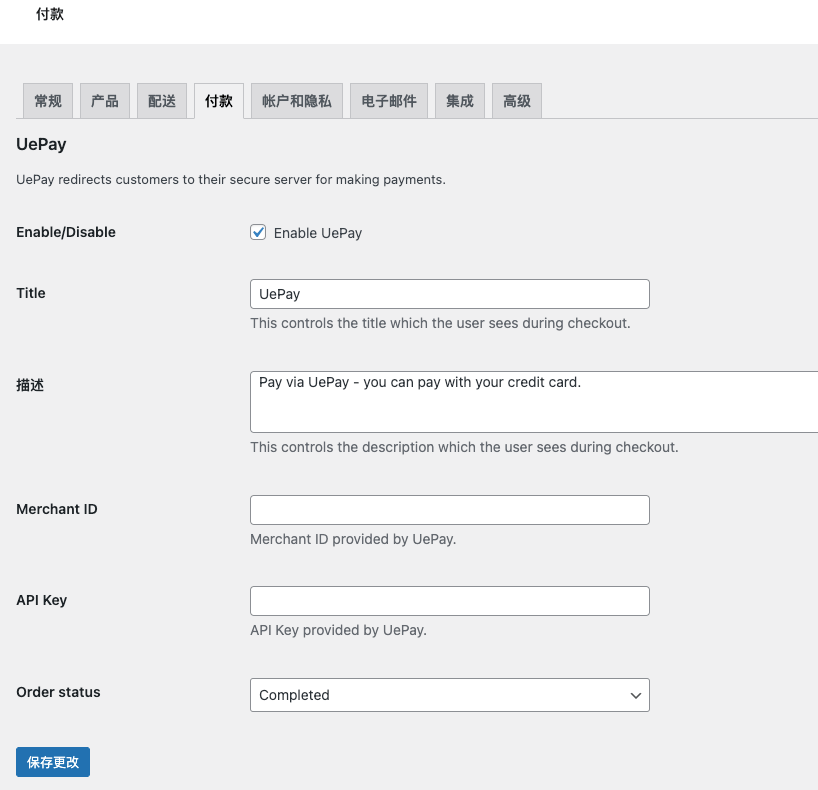The height and width of the screenshot is (790, 818).
Task: Focus the Merchant ID input field
Action: tap(450, 510)
